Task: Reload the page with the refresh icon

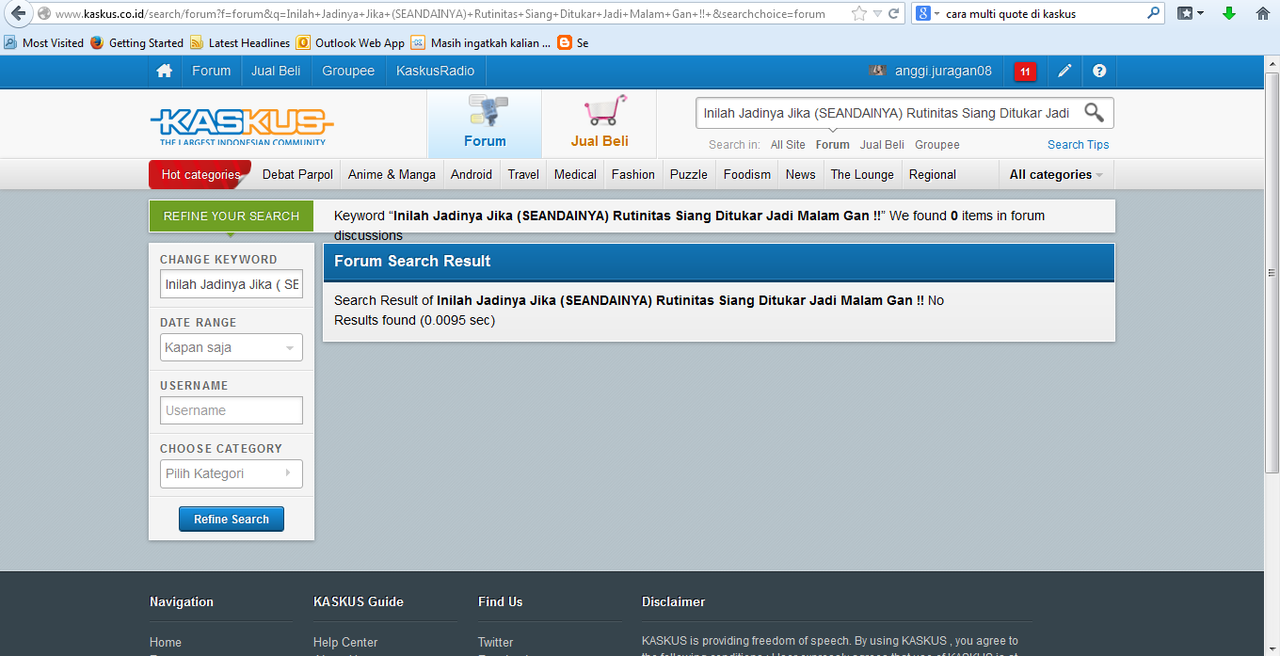Action: 894,14
